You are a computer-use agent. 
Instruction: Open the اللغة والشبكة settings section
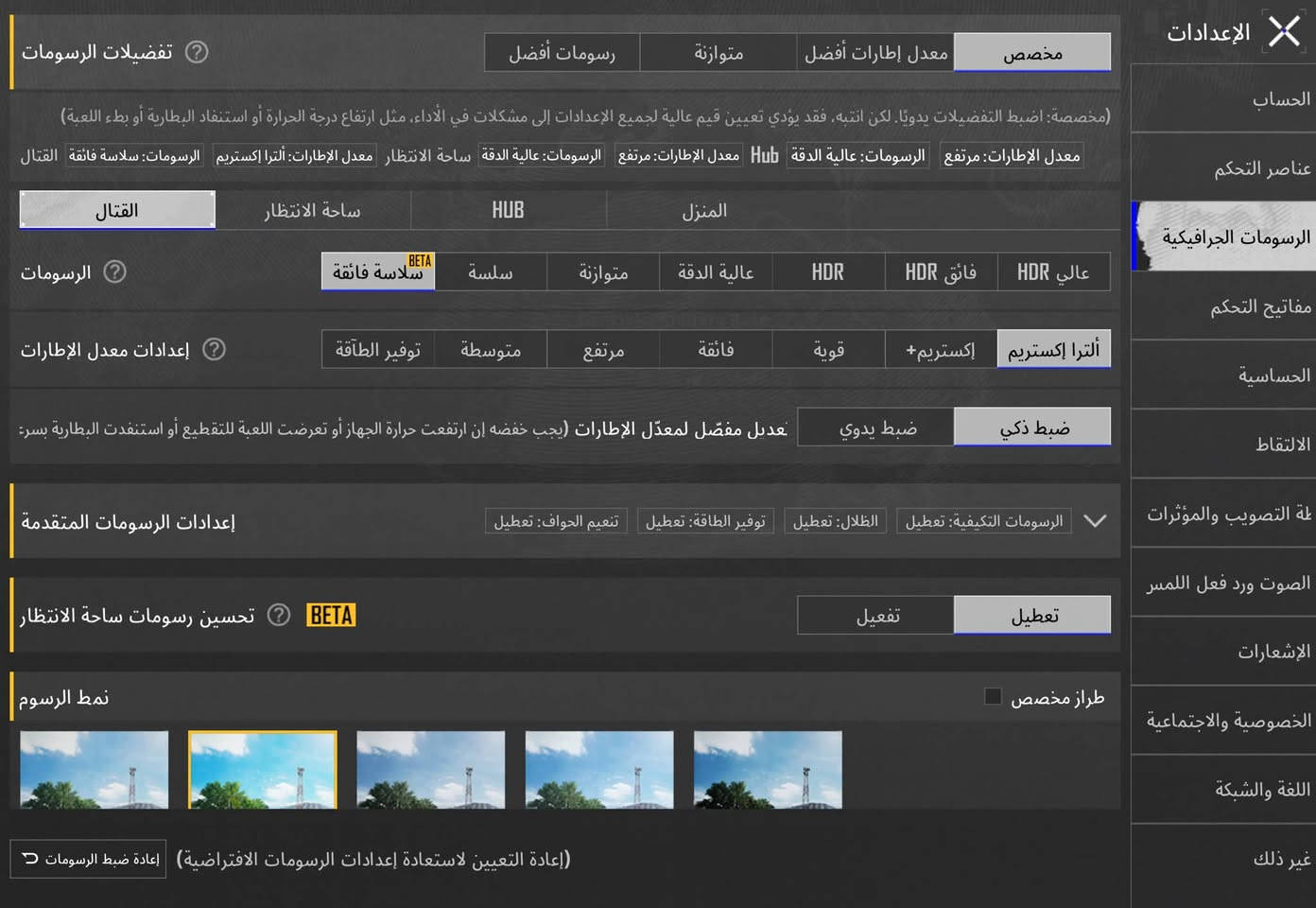pos(1223,790)
